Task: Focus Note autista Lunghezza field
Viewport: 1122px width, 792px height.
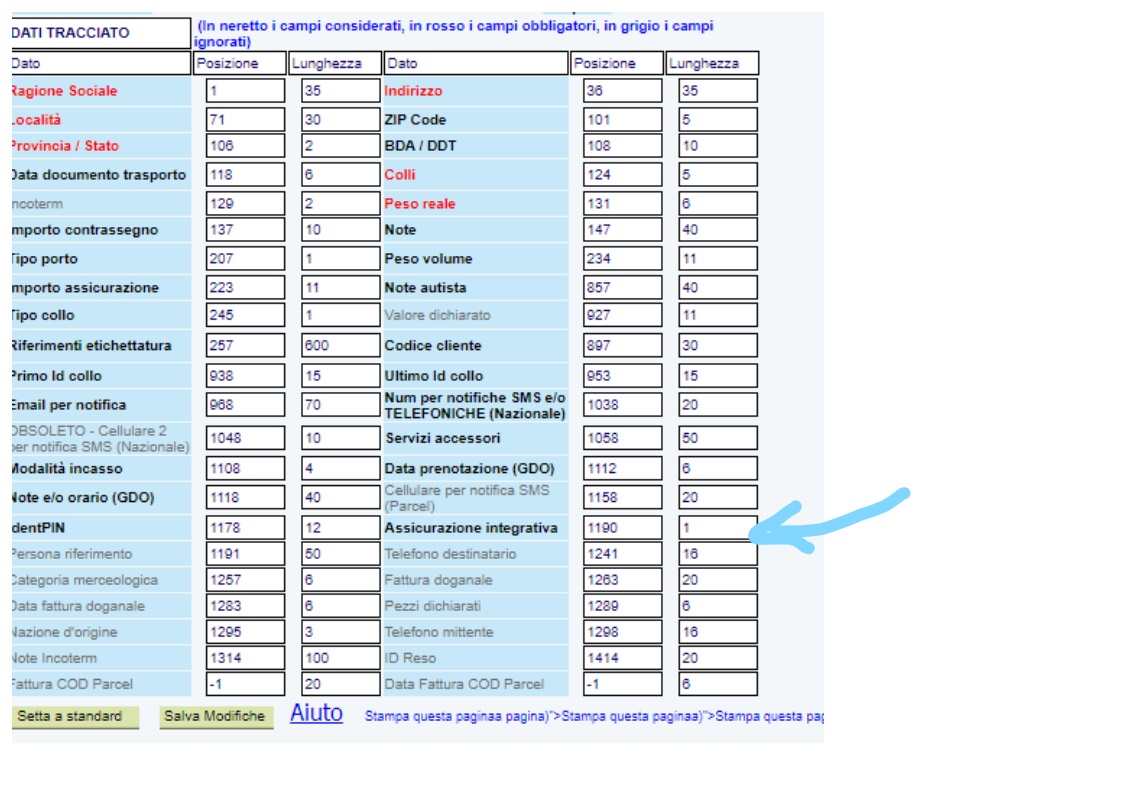Action: click(x=718, y=288)
